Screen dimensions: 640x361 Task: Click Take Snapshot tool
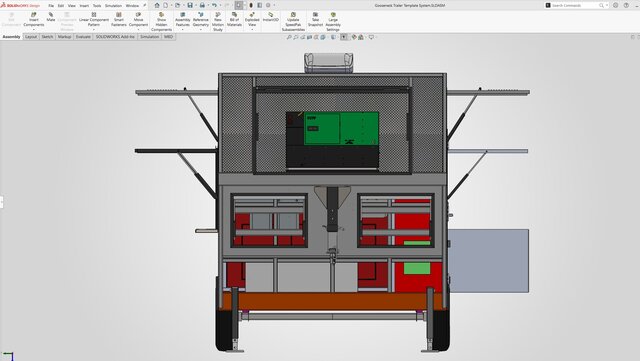coord(315,19)
